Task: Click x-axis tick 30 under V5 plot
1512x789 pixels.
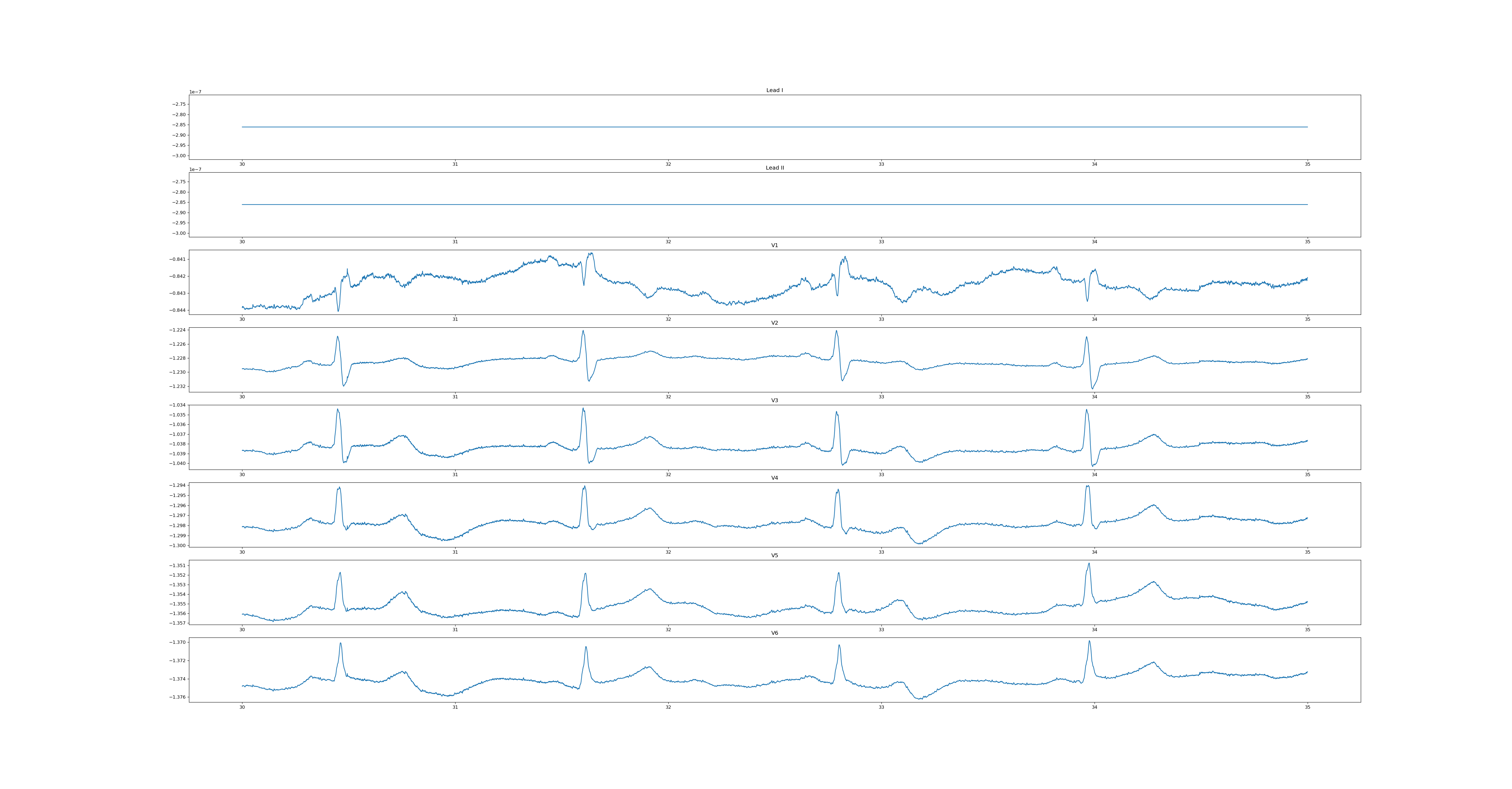Action: pos(242,629)
